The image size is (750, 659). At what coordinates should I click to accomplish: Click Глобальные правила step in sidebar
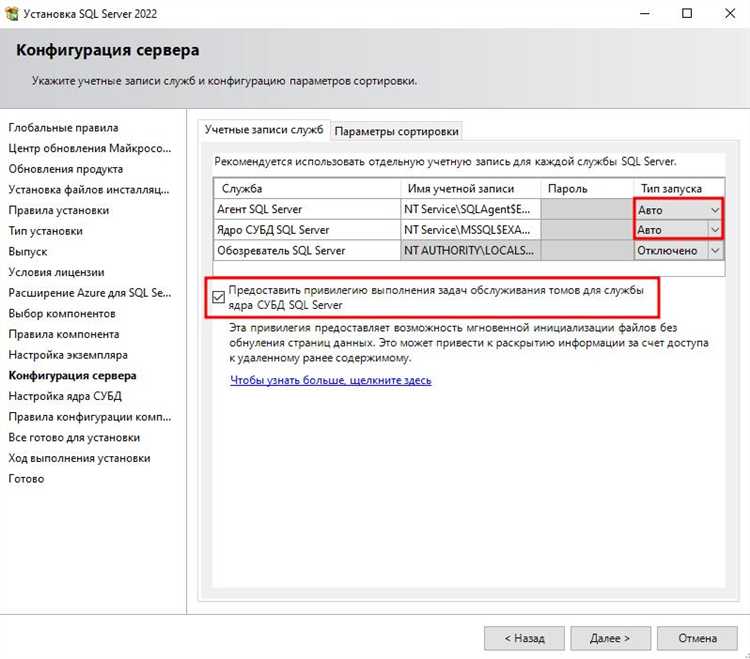tap(63, 128)
